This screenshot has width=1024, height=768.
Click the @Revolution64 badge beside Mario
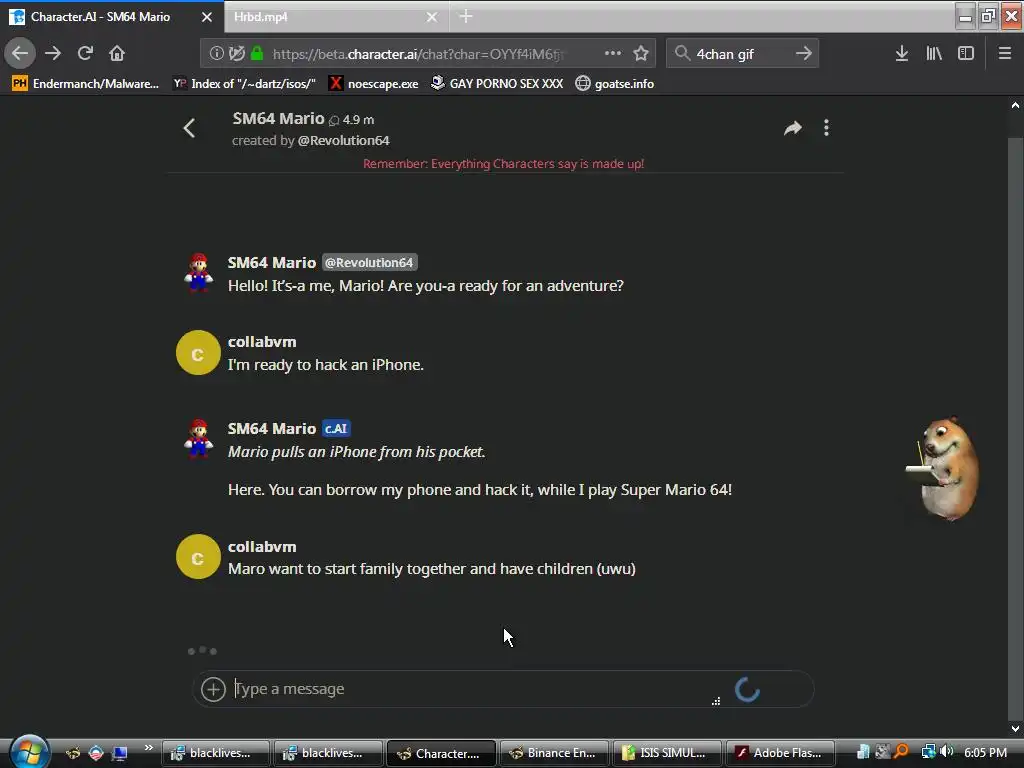tap(370, 263)
